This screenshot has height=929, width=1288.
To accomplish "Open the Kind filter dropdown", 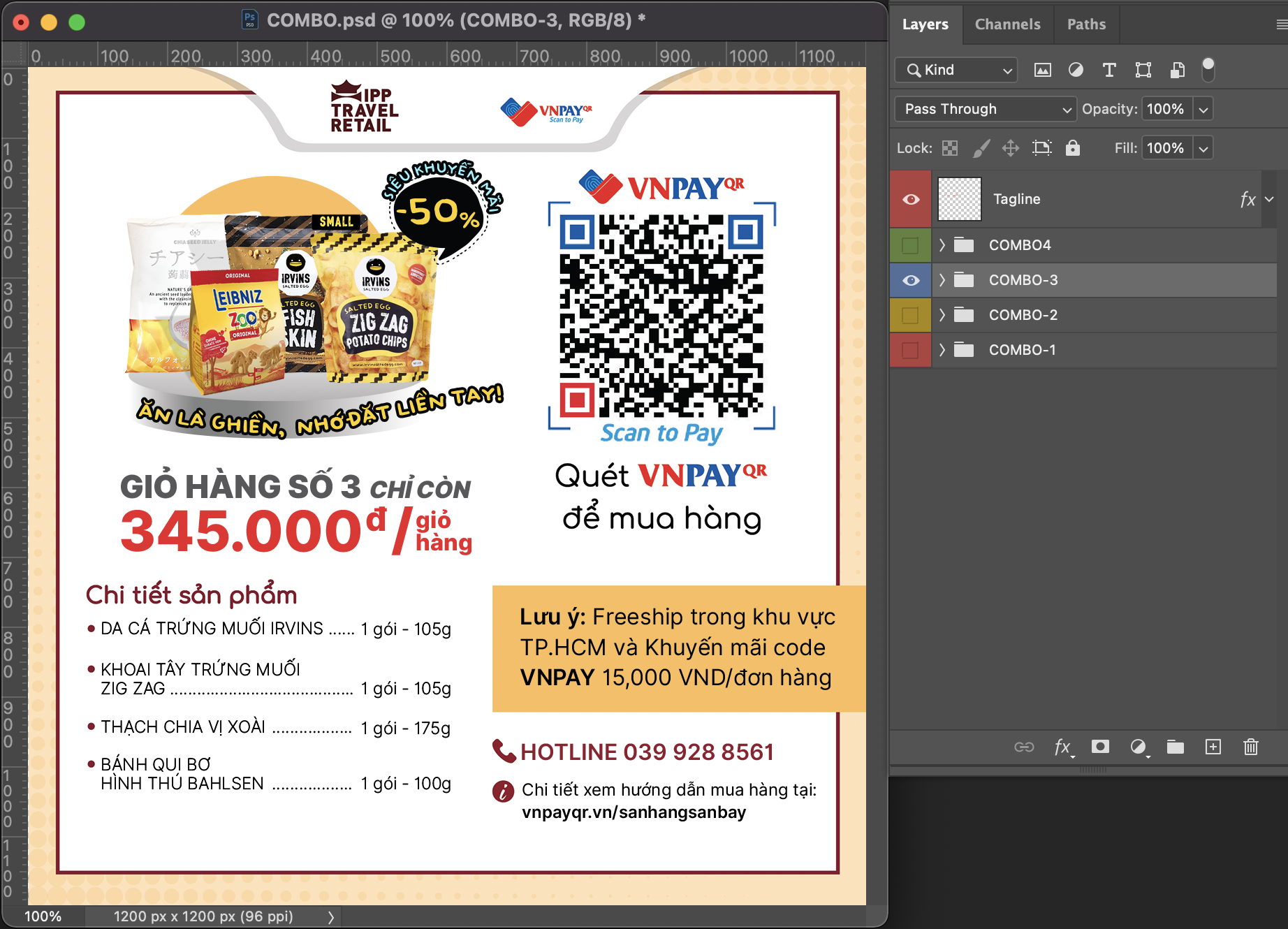I will click(956, 70).
